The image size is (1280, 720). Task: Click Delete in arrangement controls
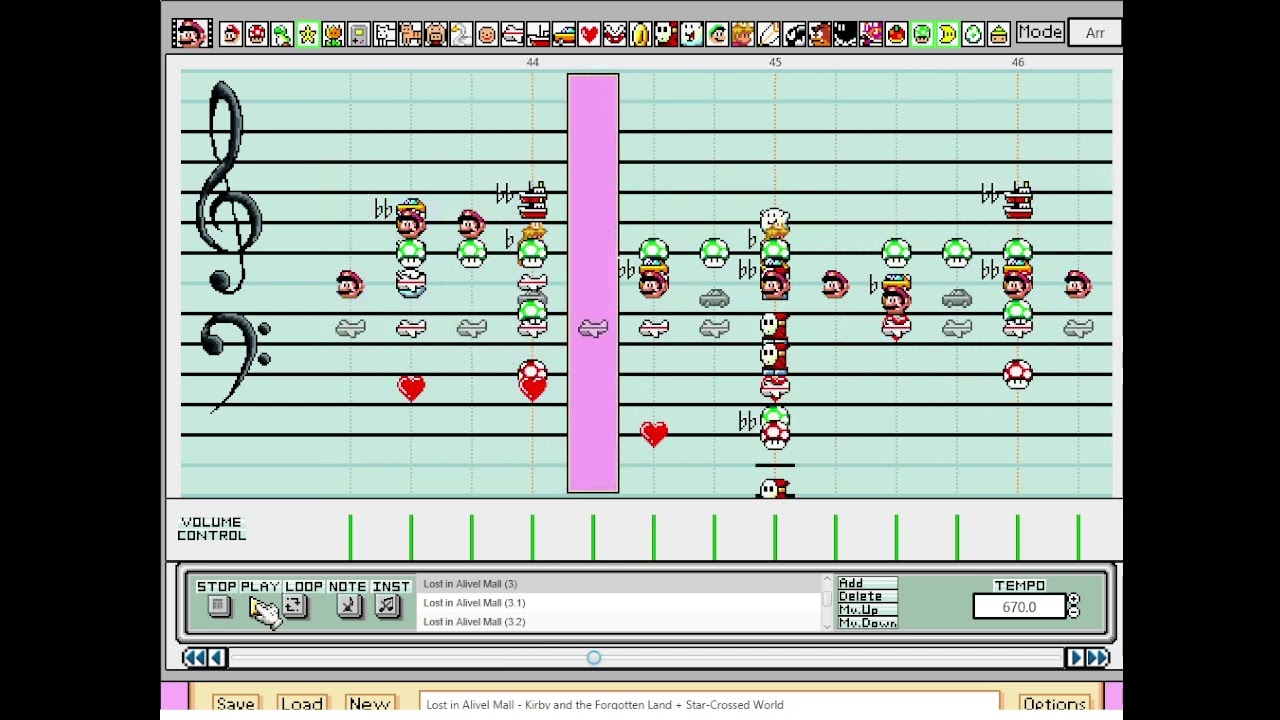pos(867,596)
